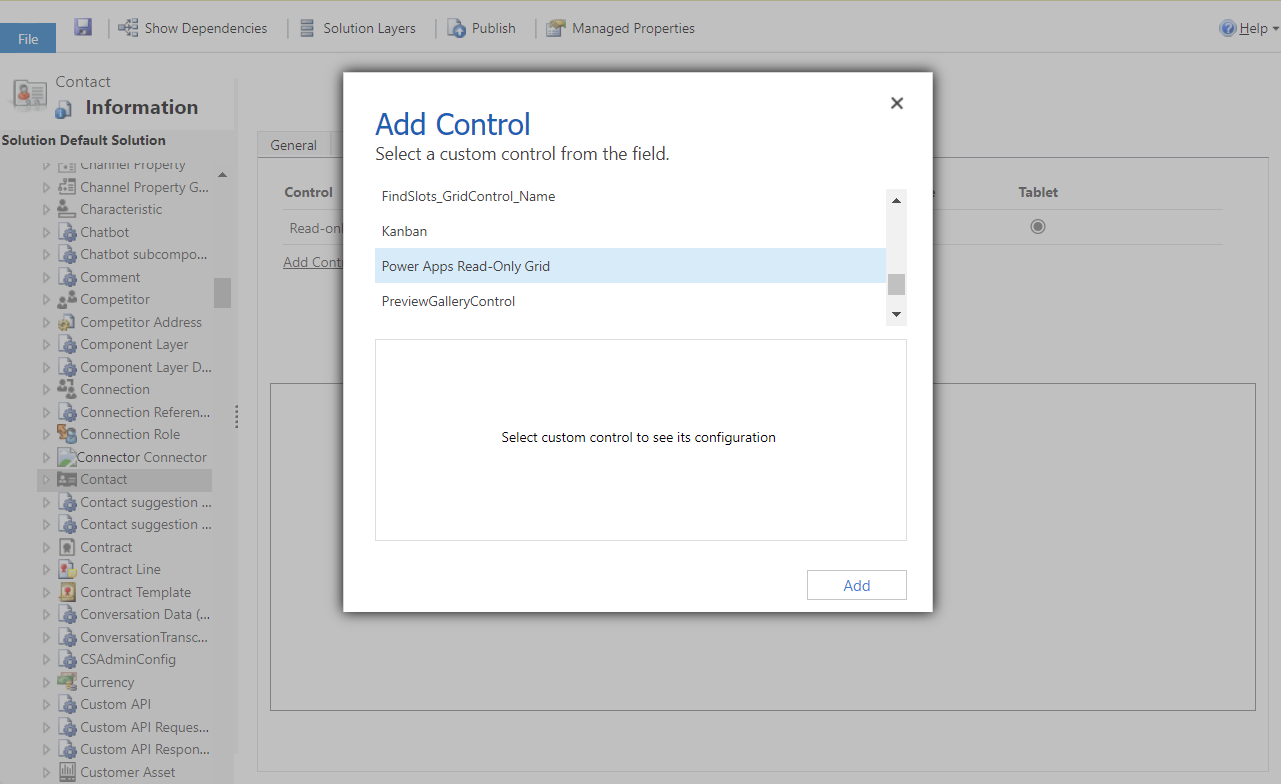Click the Channel Property G... icon
Viewport: 1281px width, 784px height.
click(67, 187)
